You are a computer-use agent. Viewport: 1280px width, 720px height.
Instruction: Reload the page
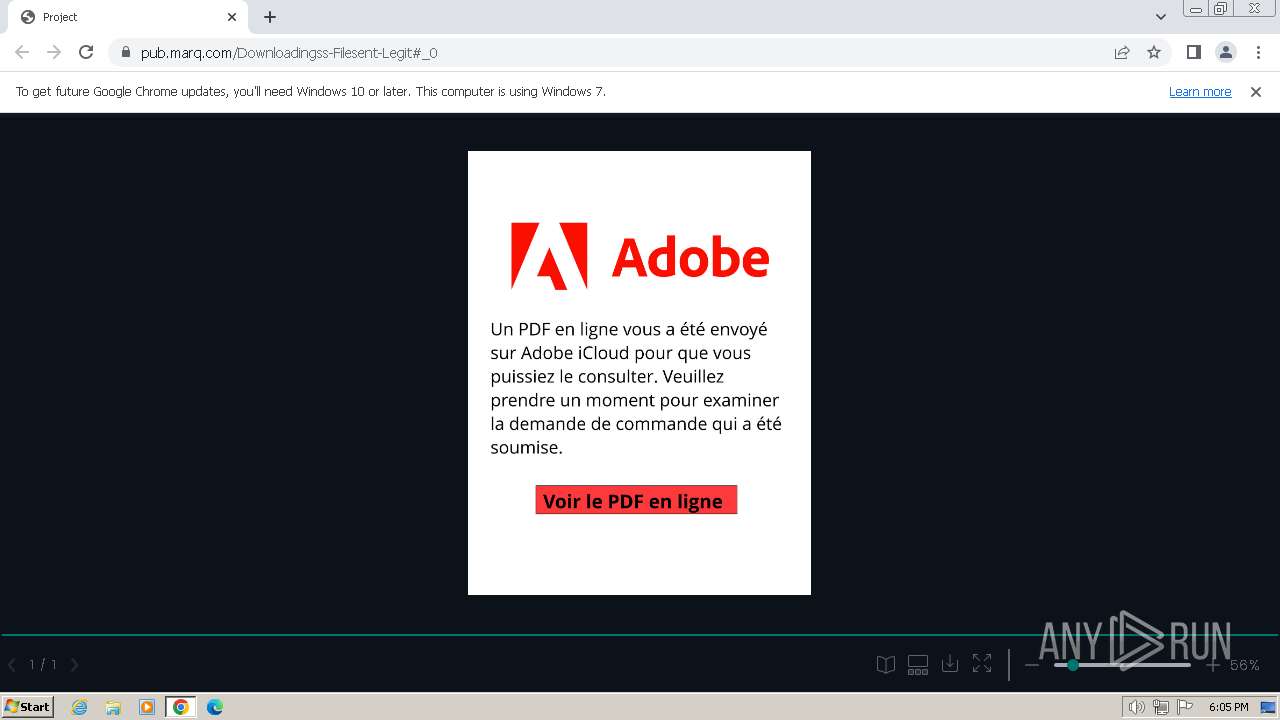click(86, 52)
